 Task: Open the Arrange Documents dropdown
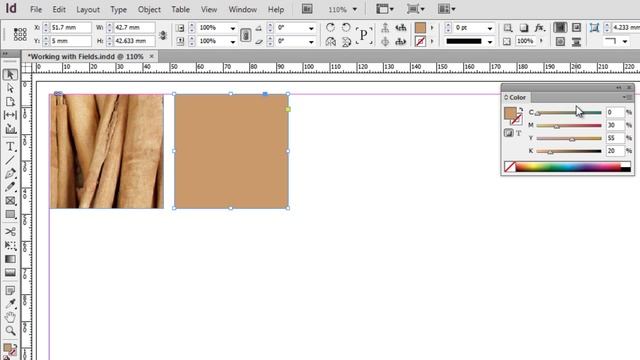coord(447,9)
